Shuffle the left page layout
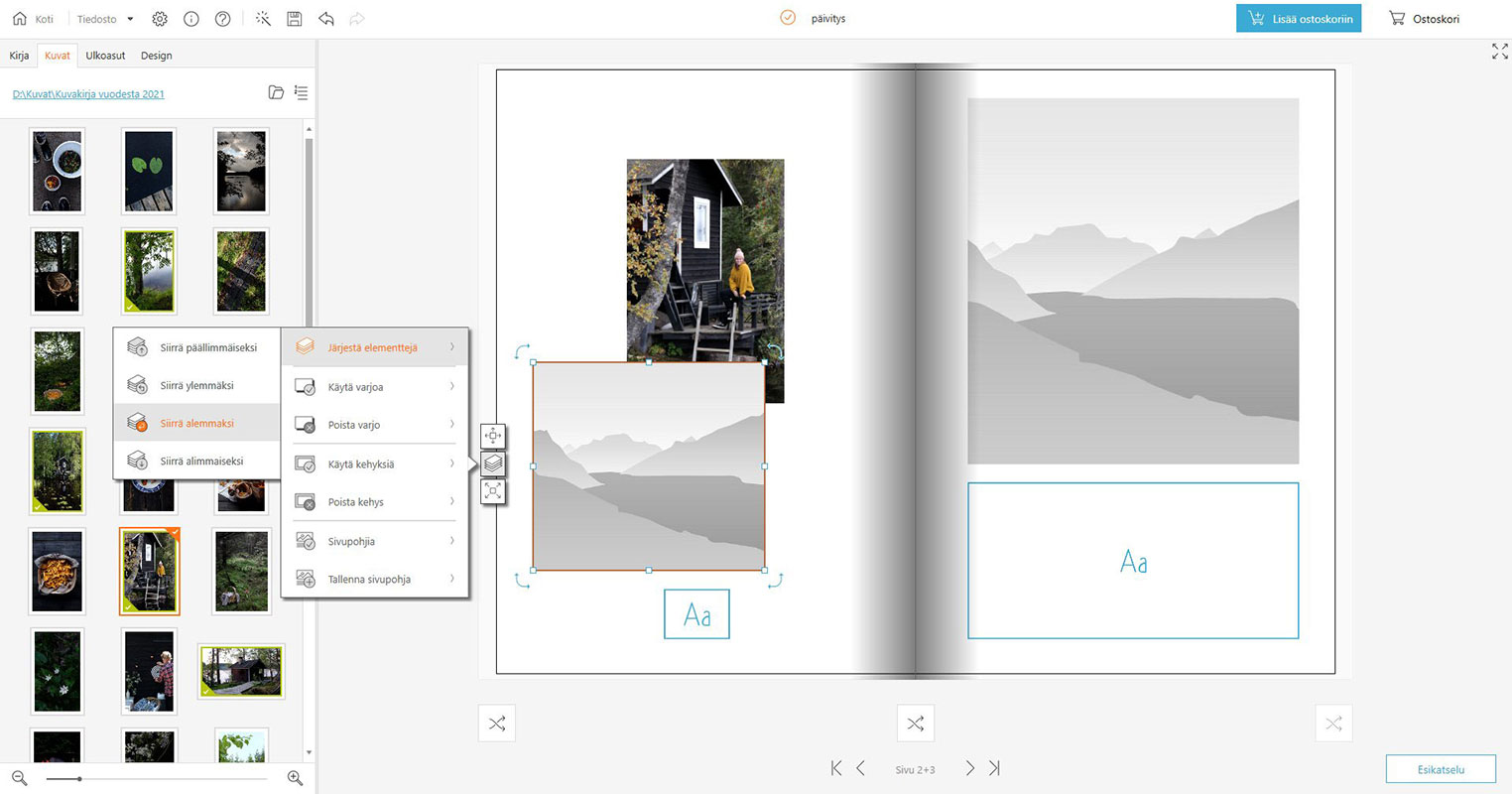The height and width of the screenshot is (794, 1512). coord(497,724)
